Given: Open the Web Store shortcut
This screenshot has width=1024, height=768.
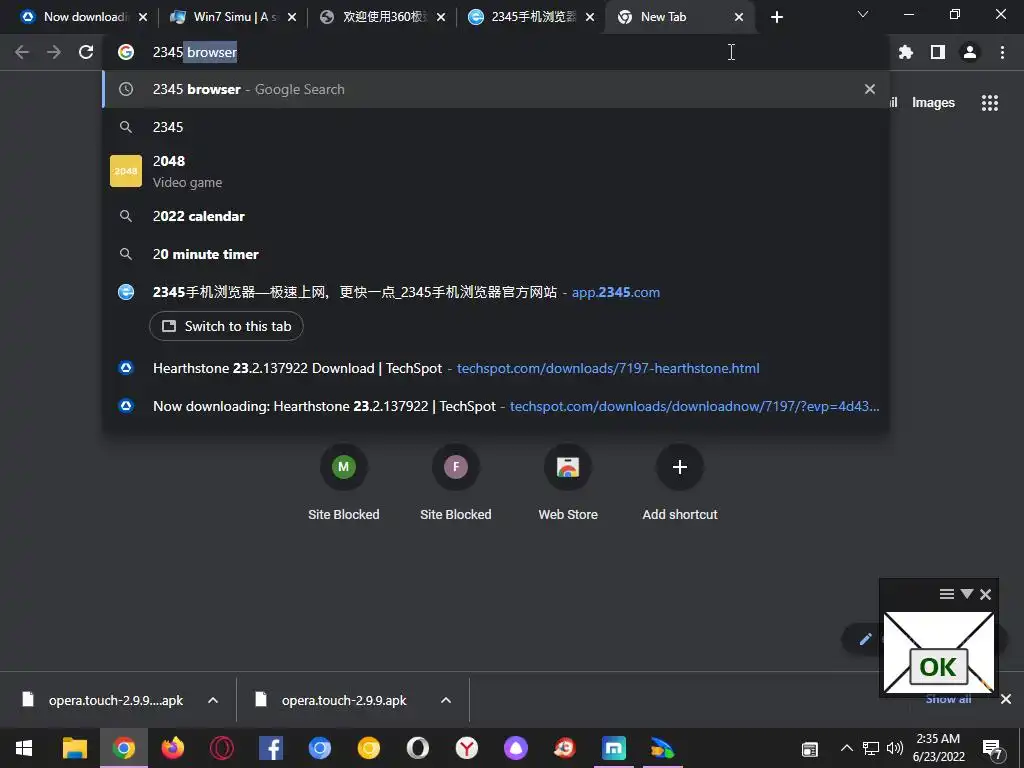Looking at the screenshot, I should pyautogui.click(x=568, y=483).
